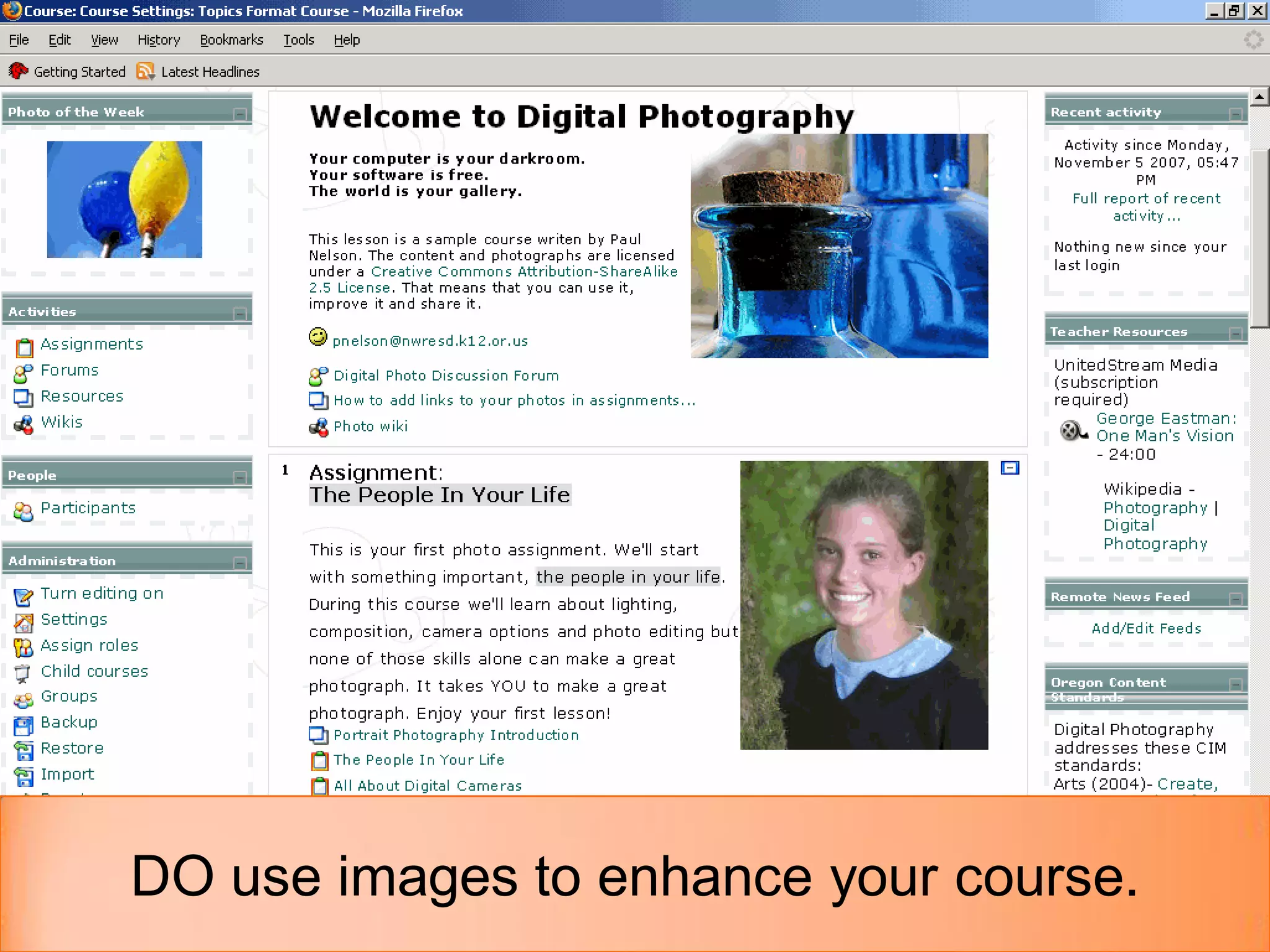Collapse the Activities block
Viewport: 1270px width, 952px height.
coord(240,314)
